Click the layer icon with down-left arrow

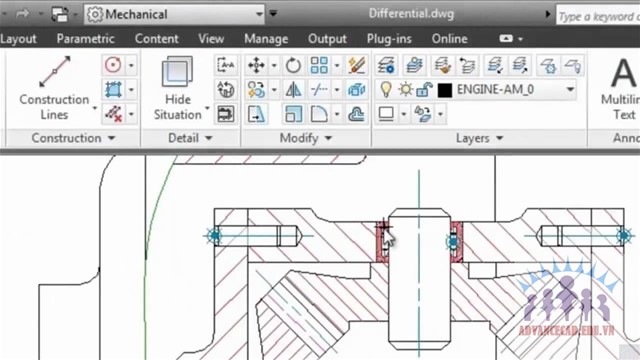point(495,65)
